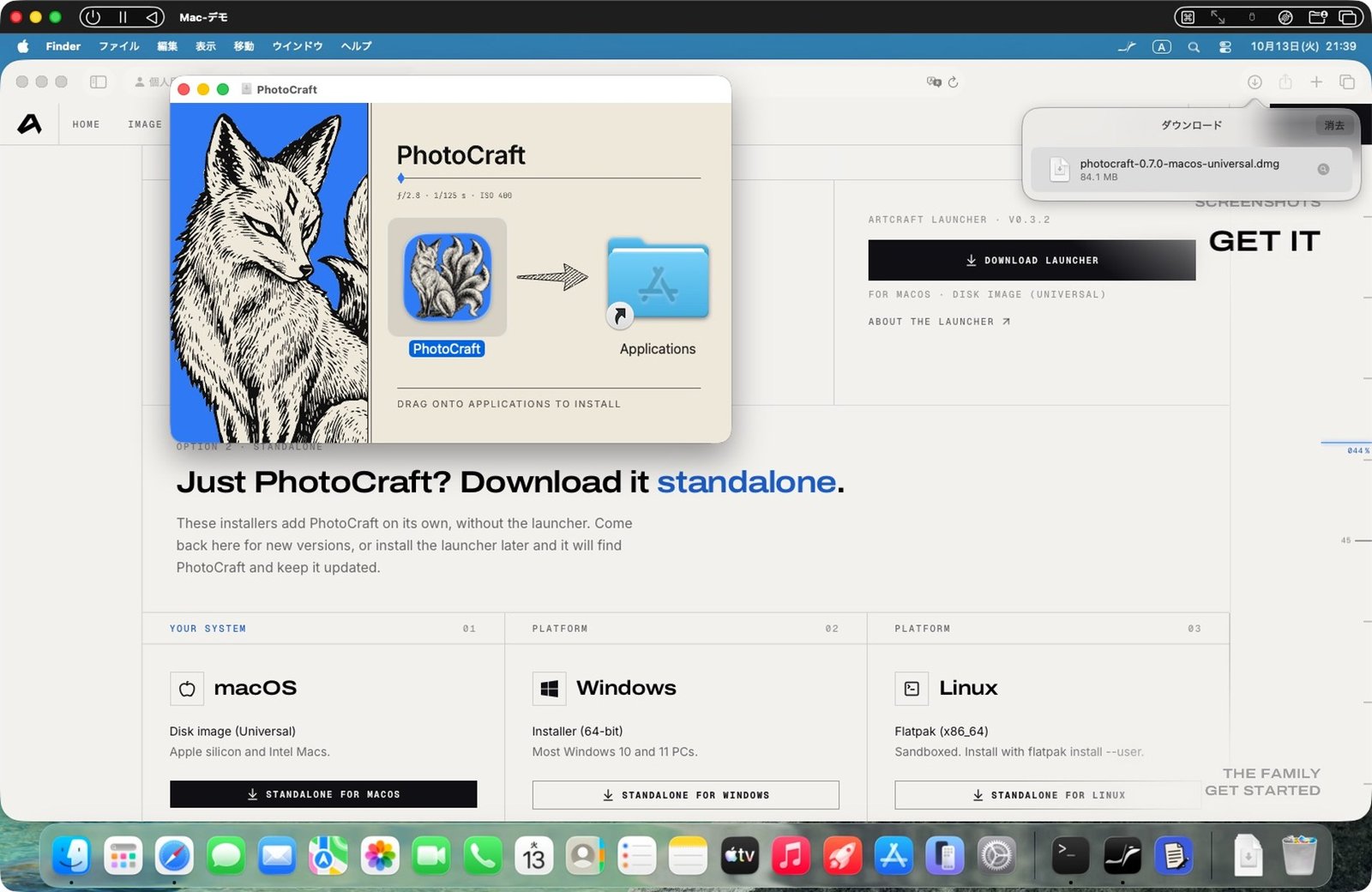The width and height of the screenshot is (1372, 892).
Task: Show Safari downloads button
Action: click(1255, 82)
